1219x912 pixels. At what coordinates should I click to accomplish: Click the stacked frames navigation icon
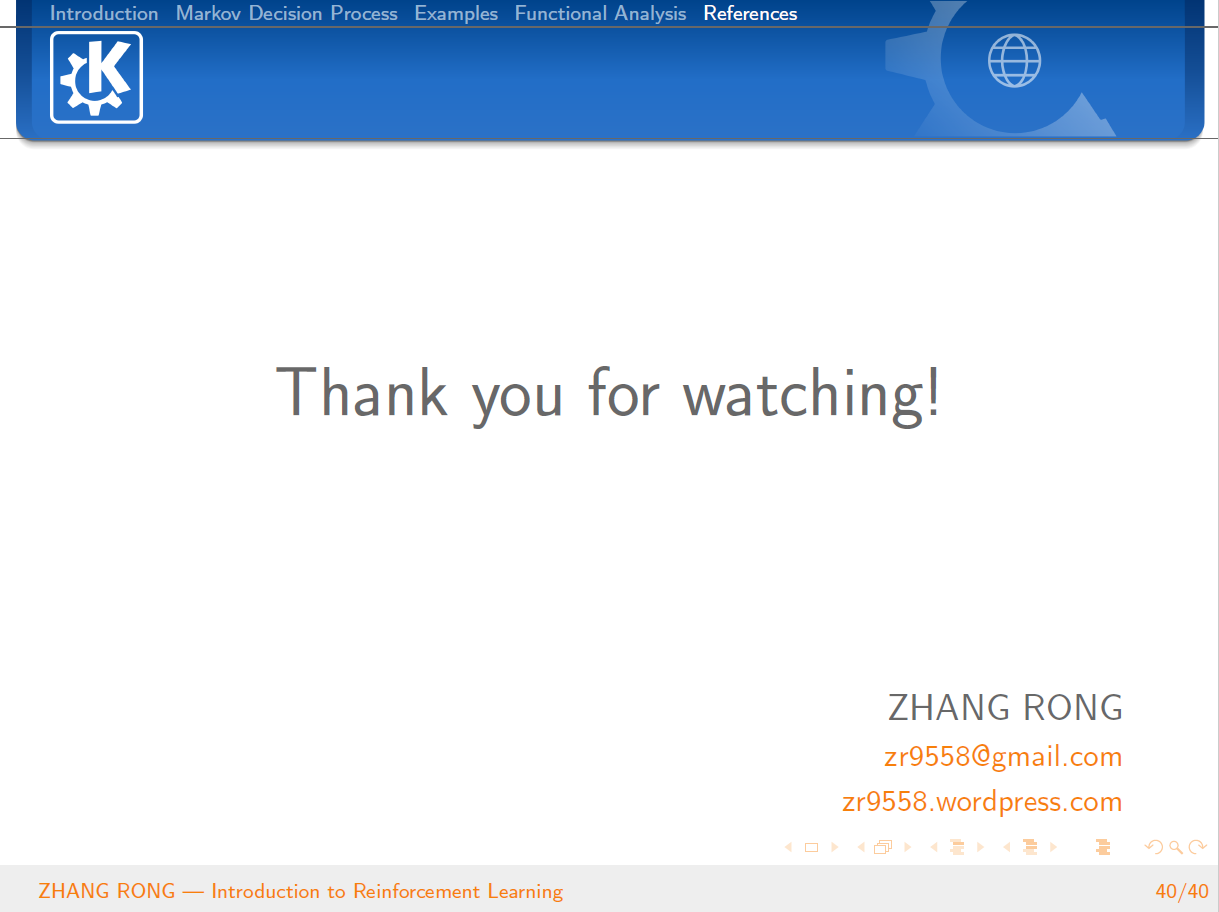click(x=883, y=847)
